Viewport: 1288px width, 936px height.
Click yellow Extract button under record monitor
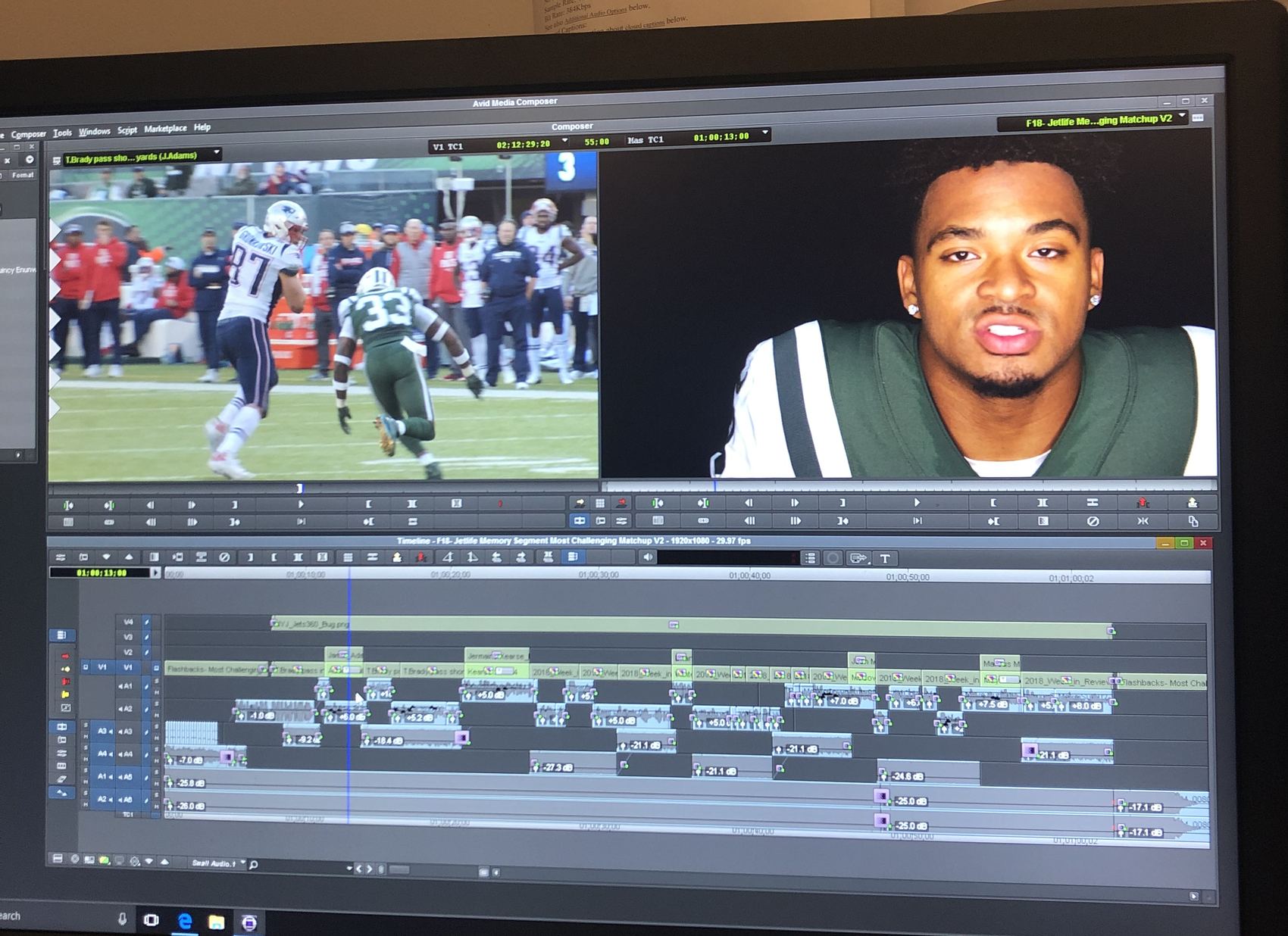(1192, 501)
